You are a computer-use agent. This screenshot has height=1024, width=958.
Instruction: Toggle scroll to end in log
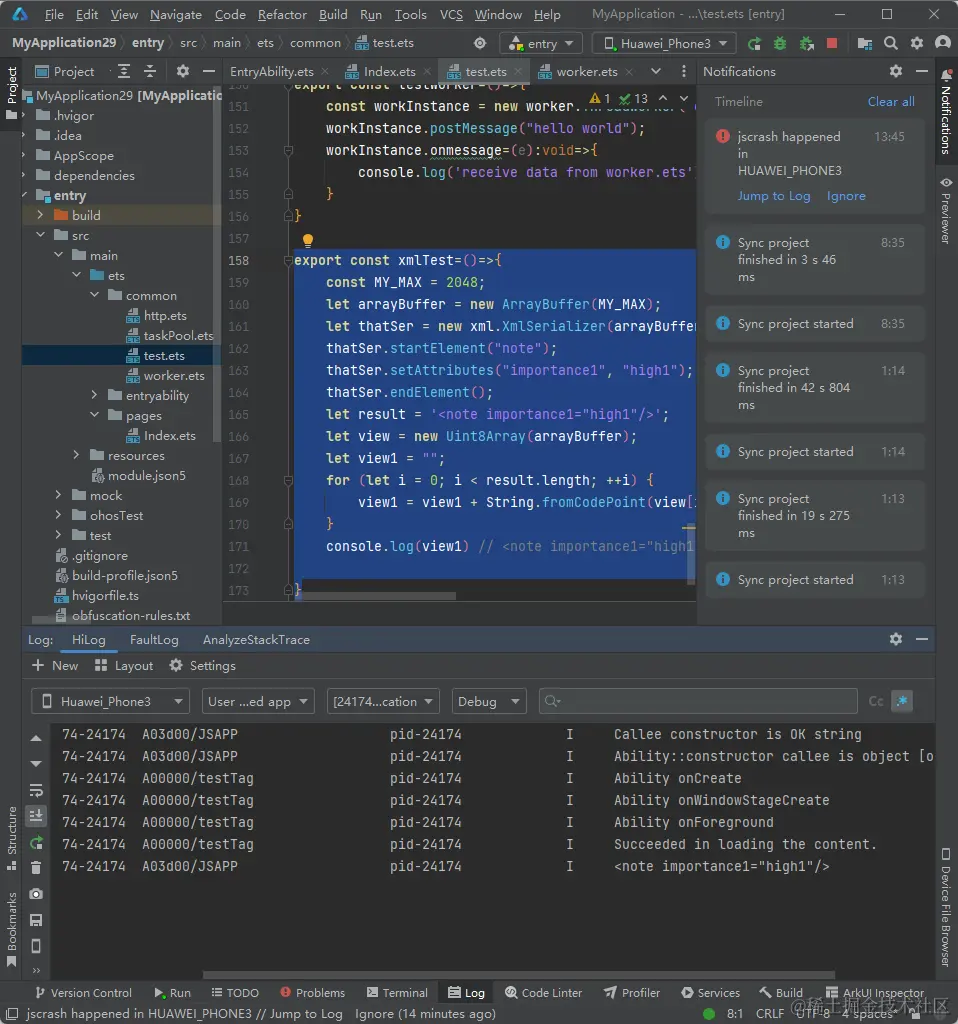point(36,815)
